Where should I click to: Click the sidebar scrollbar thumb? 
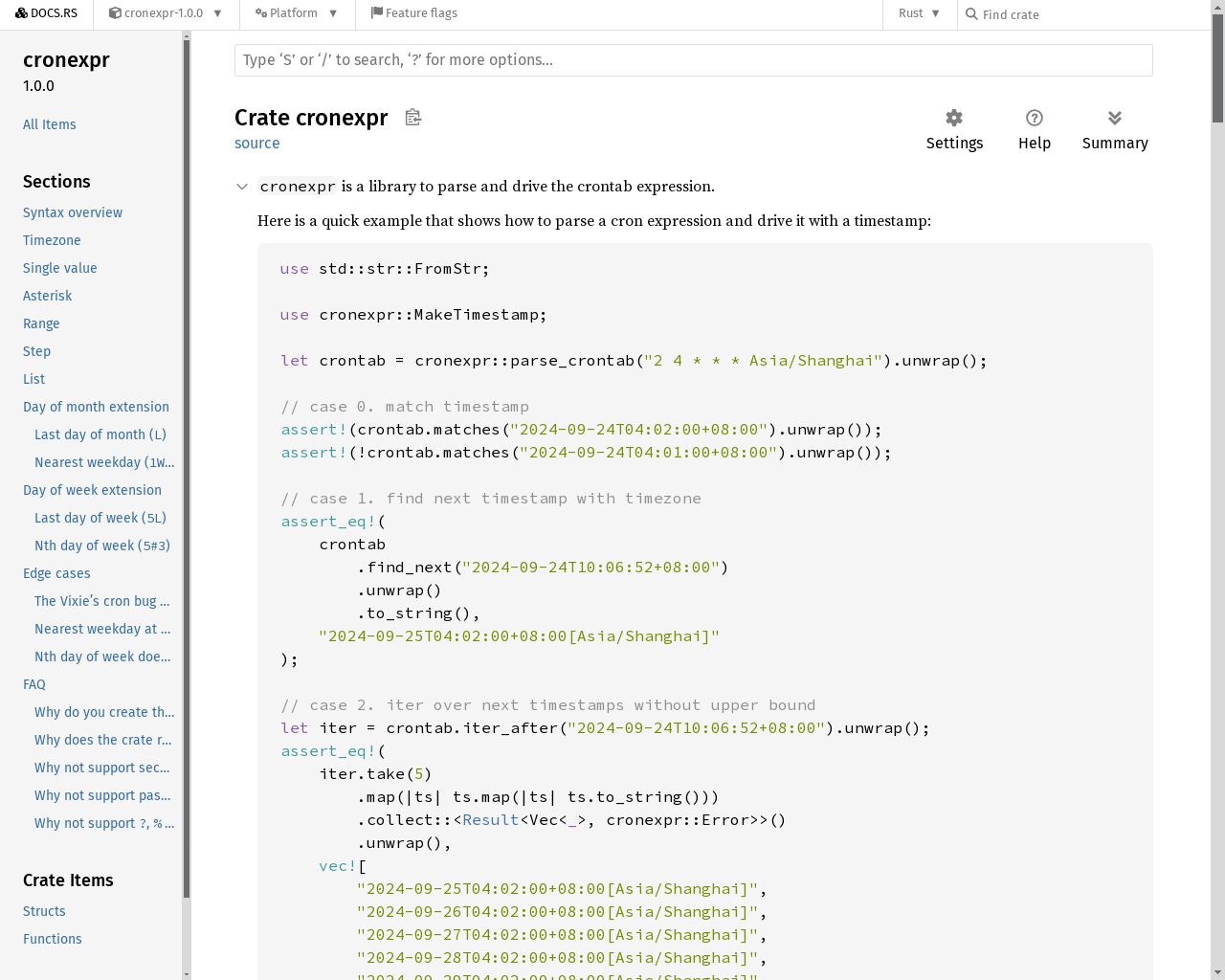pos(187,469)
